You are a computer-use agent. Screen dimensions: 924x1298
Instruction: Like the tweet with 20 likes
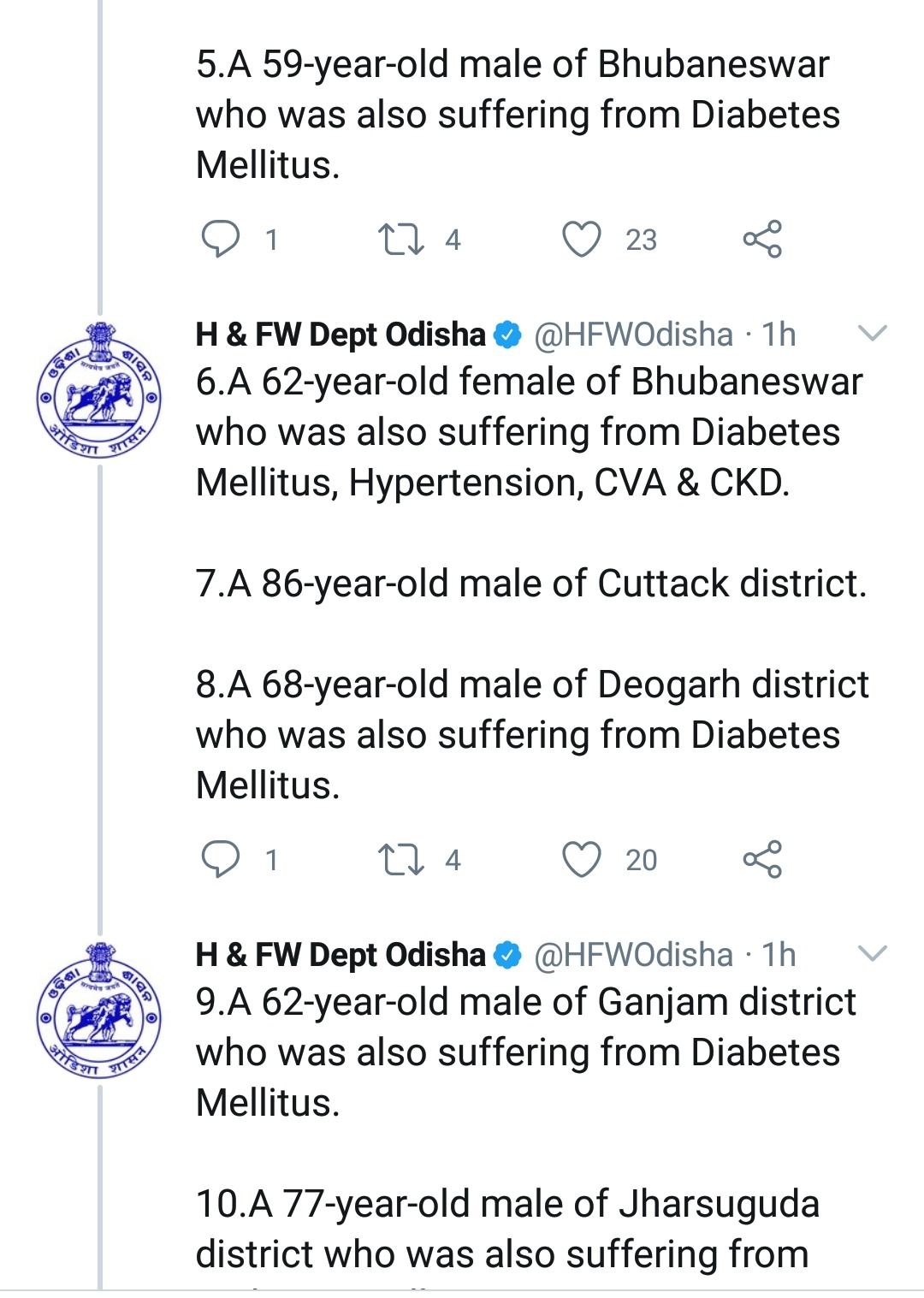(582, 859)
